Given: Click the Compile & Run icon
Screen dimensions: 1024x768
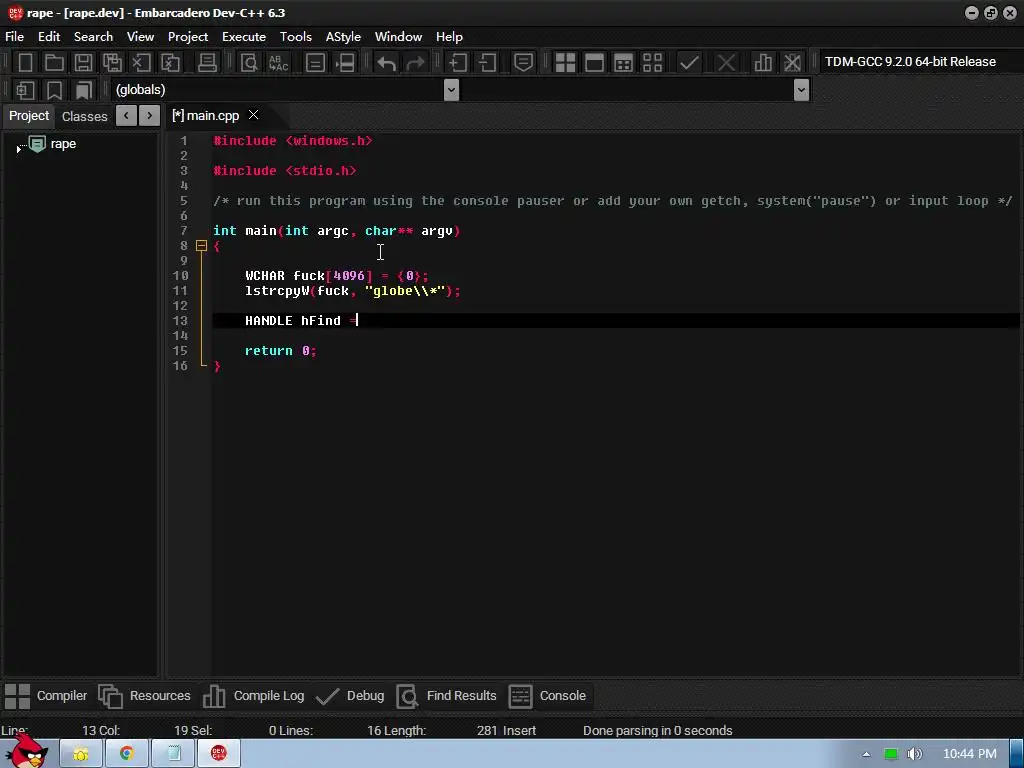Looking at the screenshot, I should (x=624, y=63).
